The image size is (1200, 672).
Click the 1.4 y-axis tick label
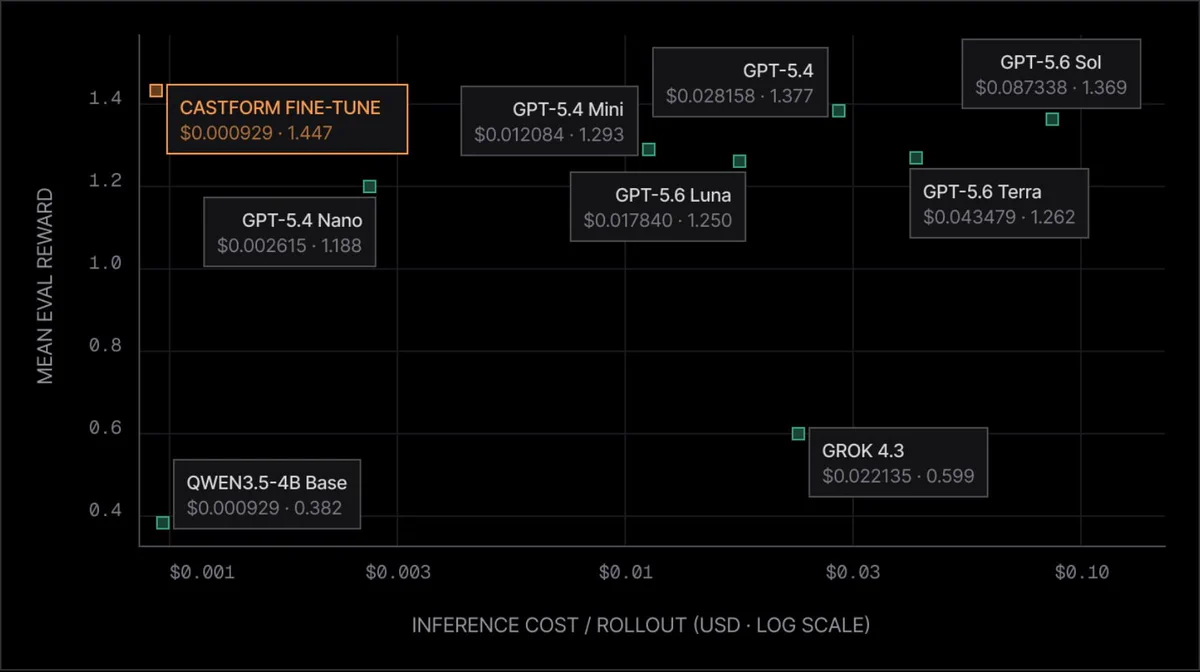point(105,99)
